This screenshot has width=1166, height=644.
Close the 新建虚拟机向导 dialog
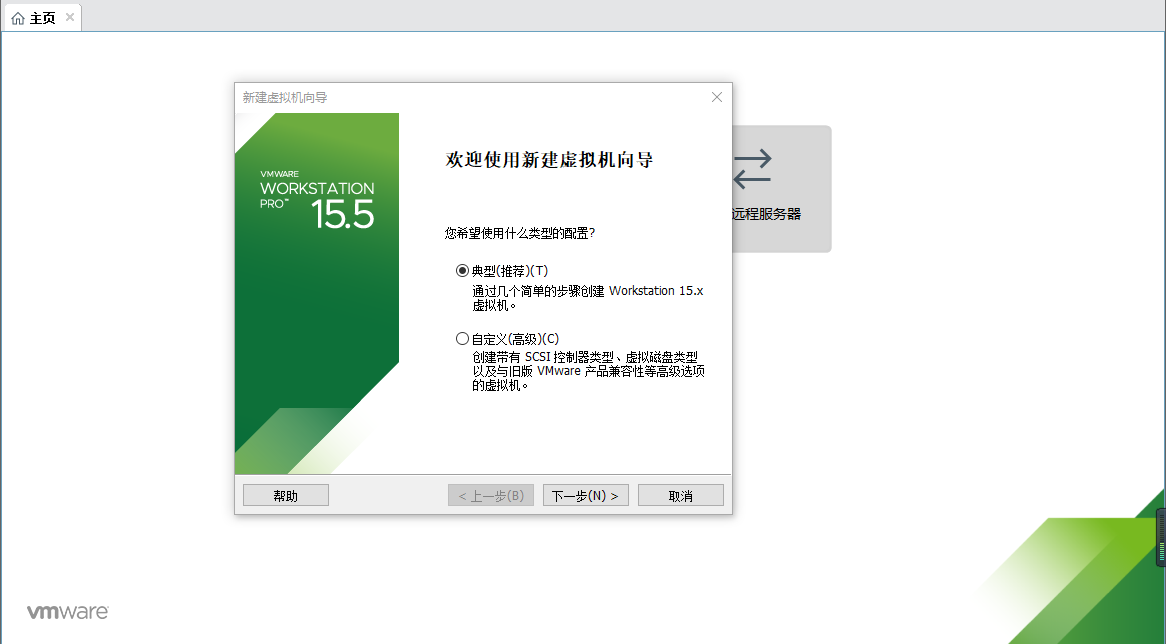tap(717, 97)
